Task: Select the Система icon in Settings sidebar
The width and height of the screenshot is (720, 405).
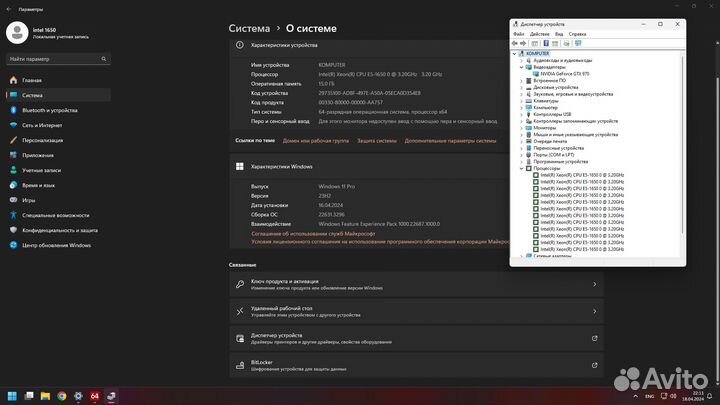Action: [x=13, y=95]
